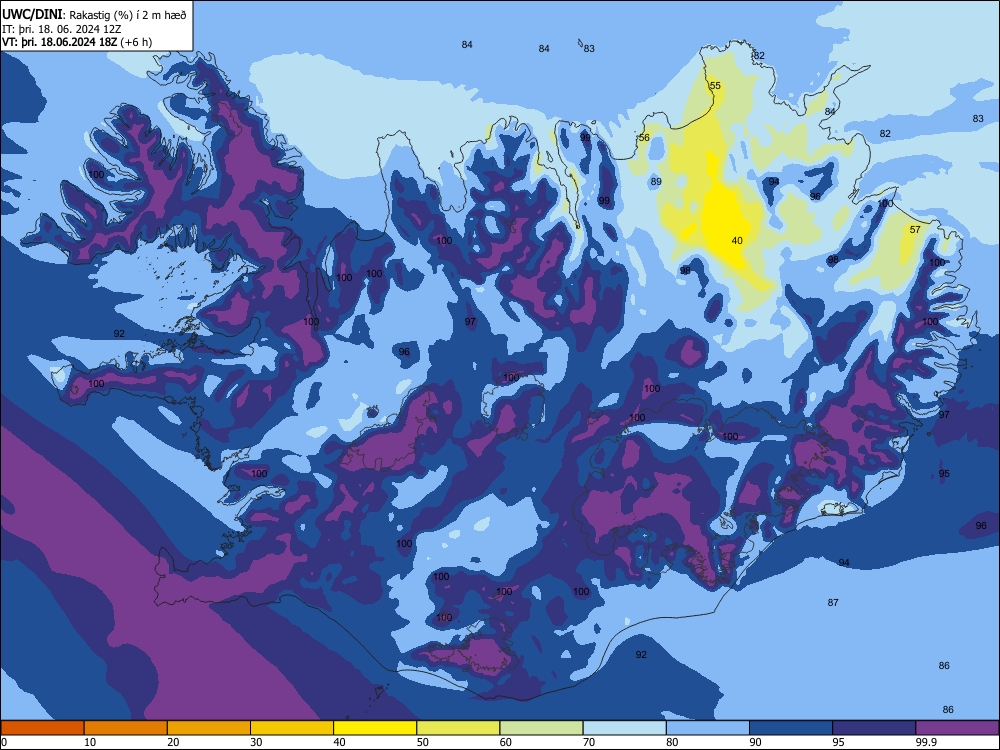
Task: Click the legend label 30
Action: pos(256,742)
